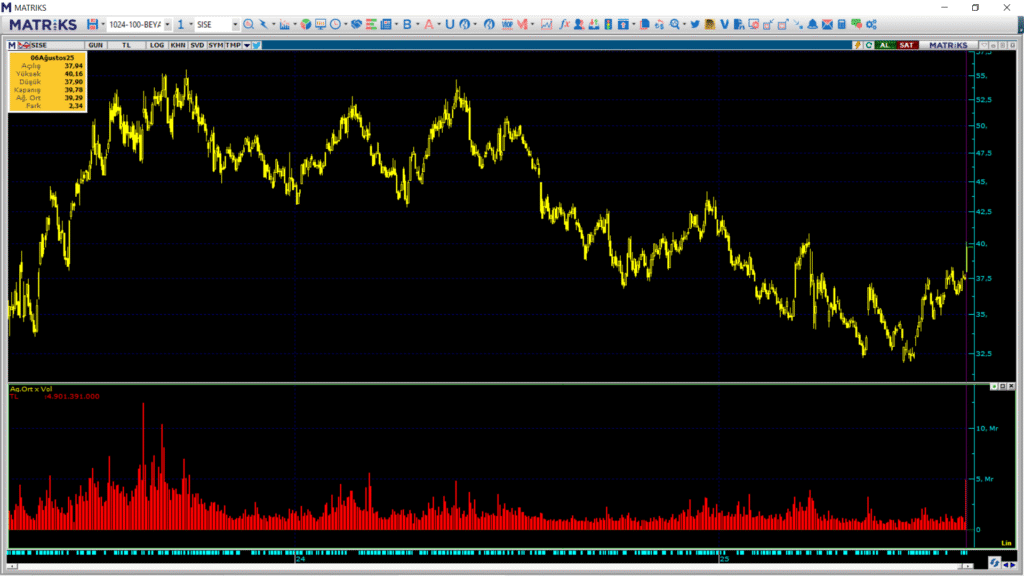1024x576 pixels.
Task: Click the fx formula icon
Action: tap(564, 24)
